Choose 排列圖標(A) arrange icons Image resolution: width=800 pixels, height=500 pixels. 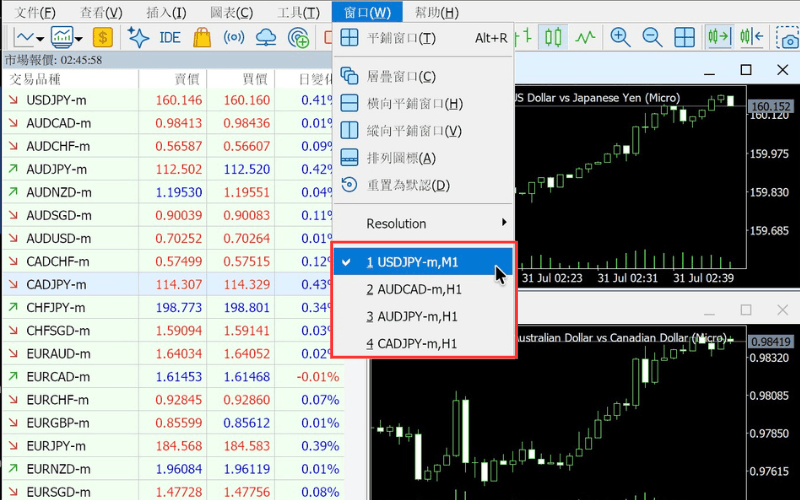pos(423,158)
